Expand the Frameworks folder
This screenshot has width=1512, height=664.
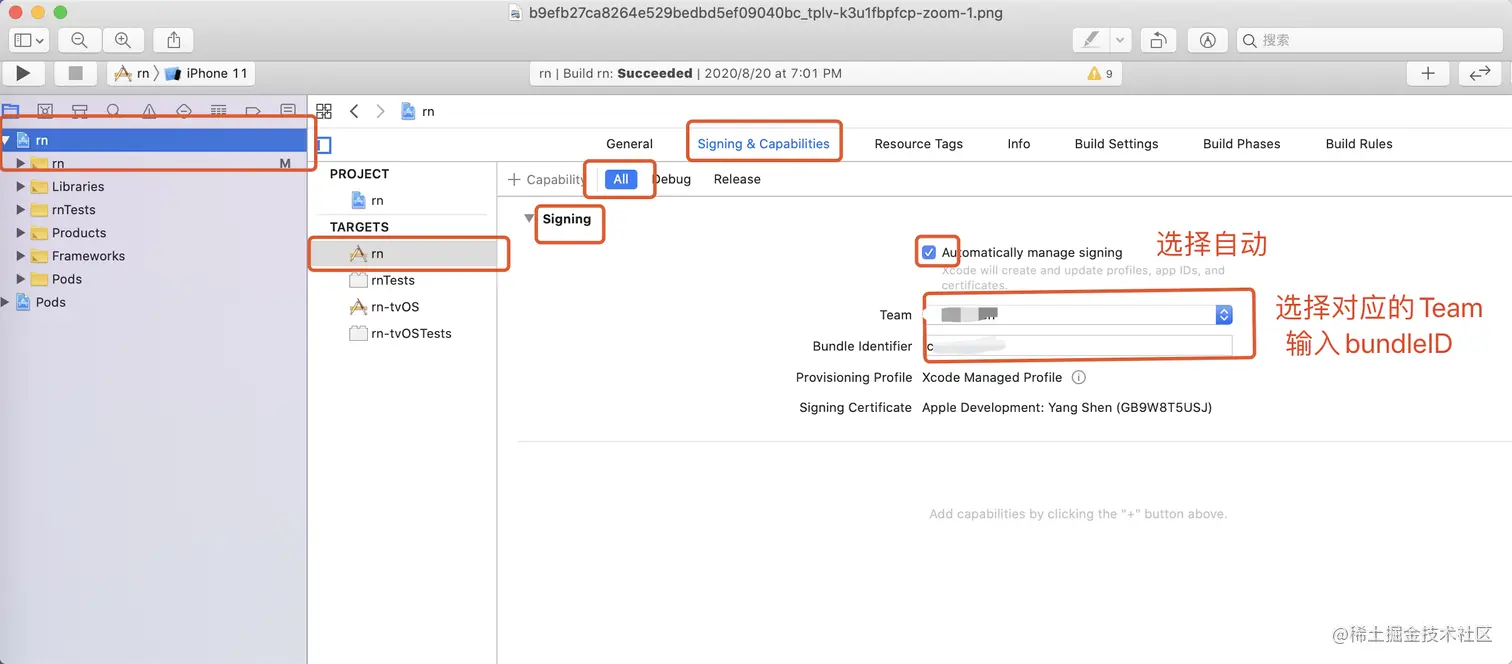tap(21, 255)
